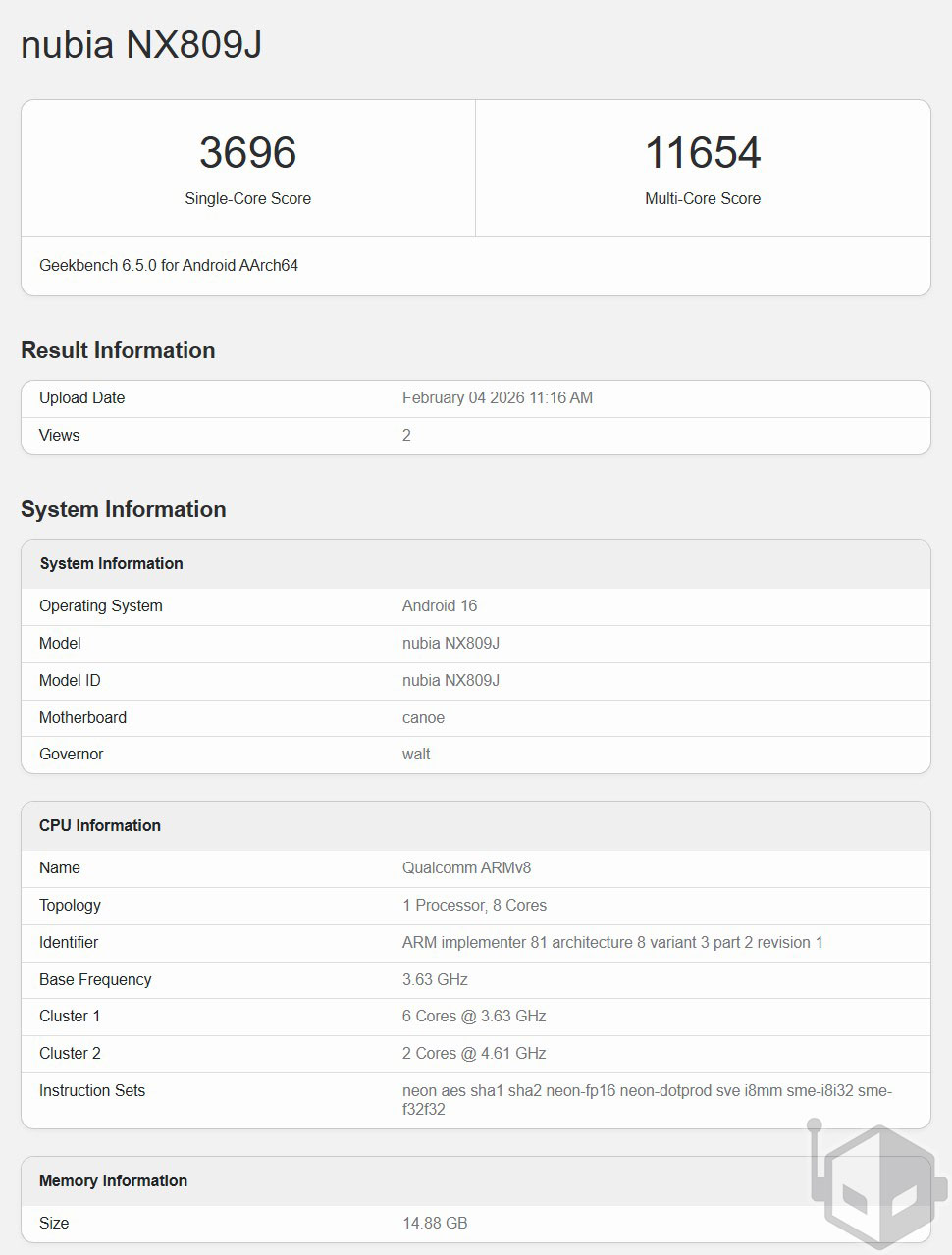The width and height of the screenshot is (952, 1255).
Task: Click the Result Information heading
Action: (x=118, y=350)
